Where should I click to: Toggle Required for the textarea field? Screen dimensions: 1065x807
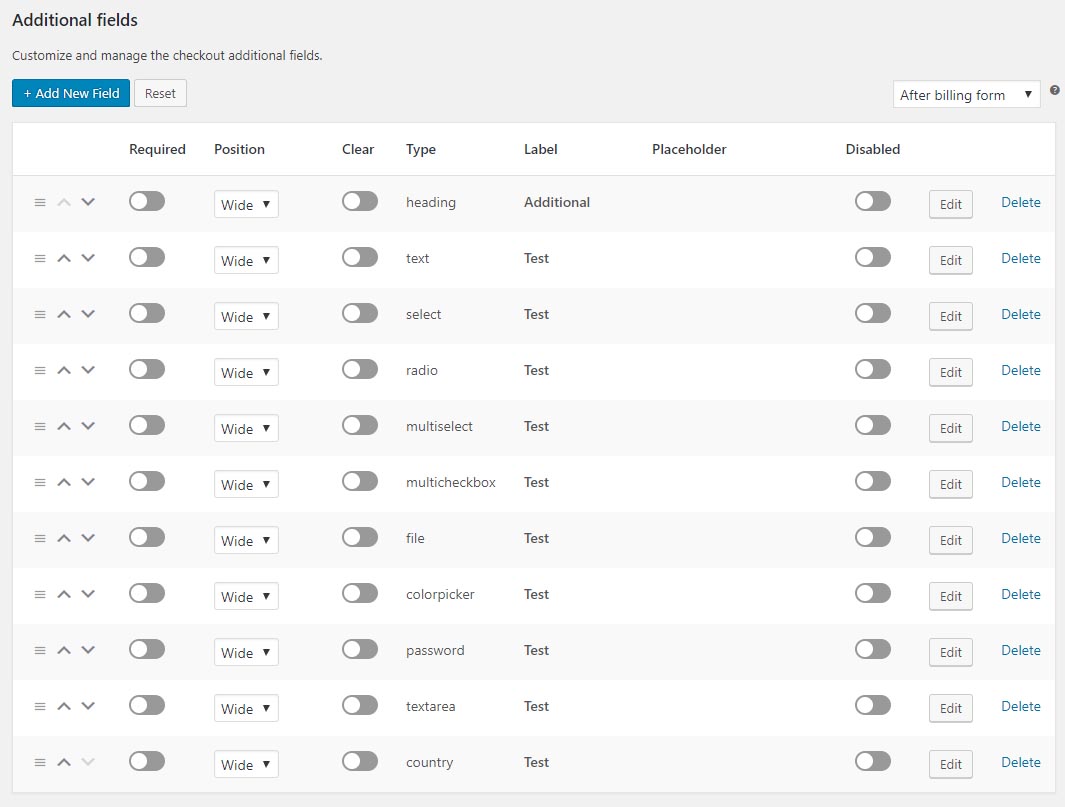pyautogui.click(x=147, y=706)
